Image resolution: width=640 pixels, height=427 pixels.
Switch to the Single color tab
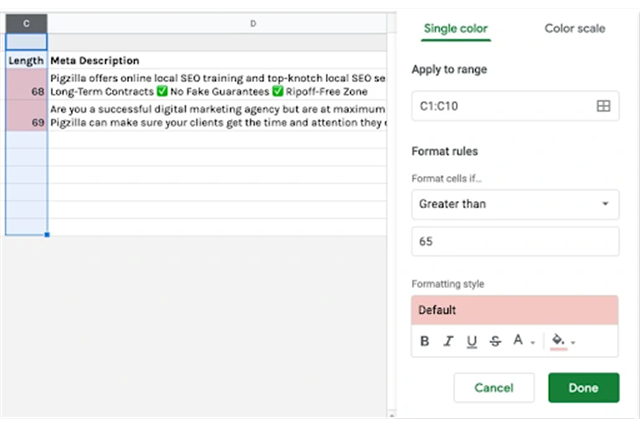point(455,28)
